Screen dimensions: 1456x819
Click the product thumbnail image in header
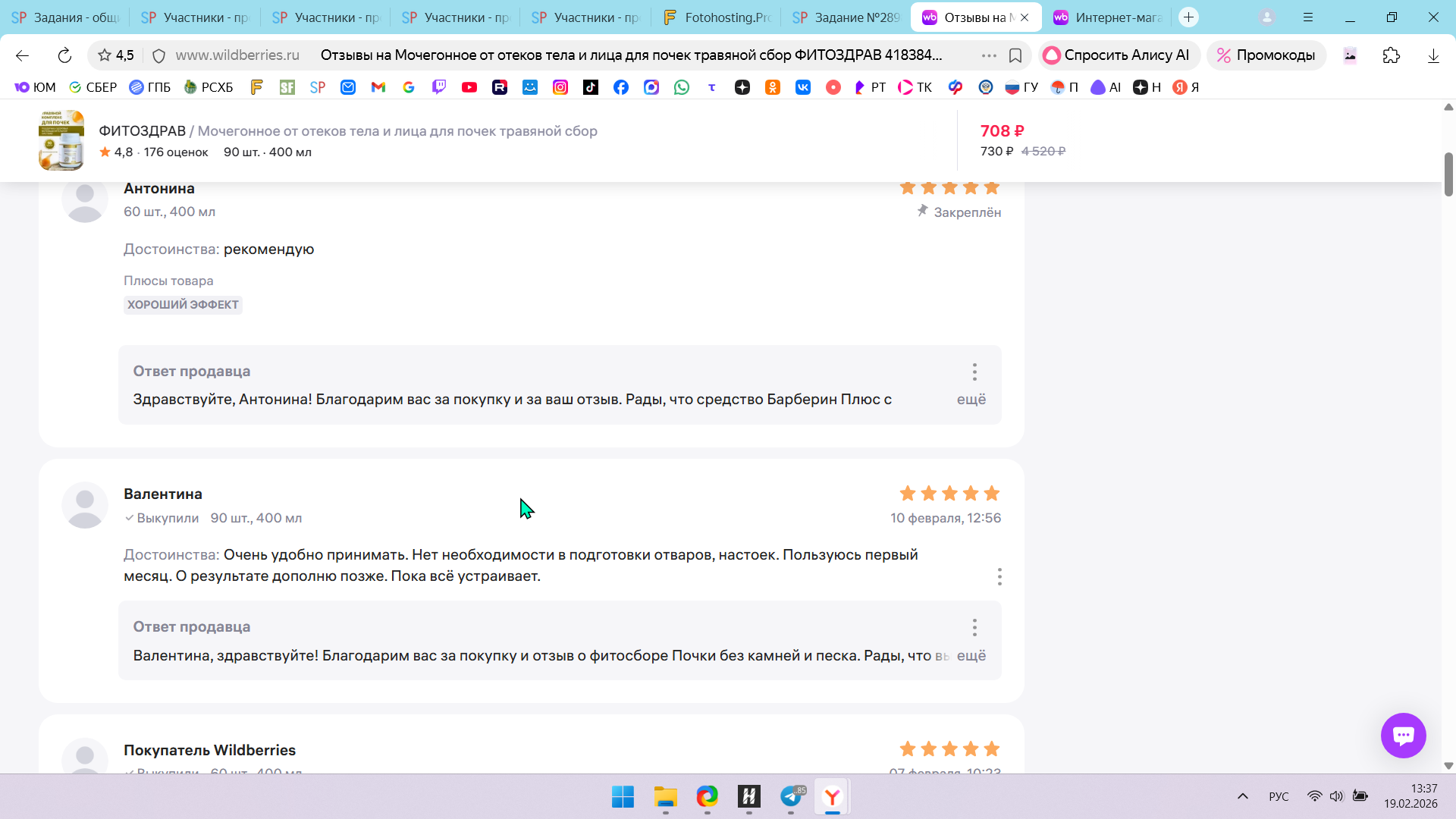pos(61,140)
